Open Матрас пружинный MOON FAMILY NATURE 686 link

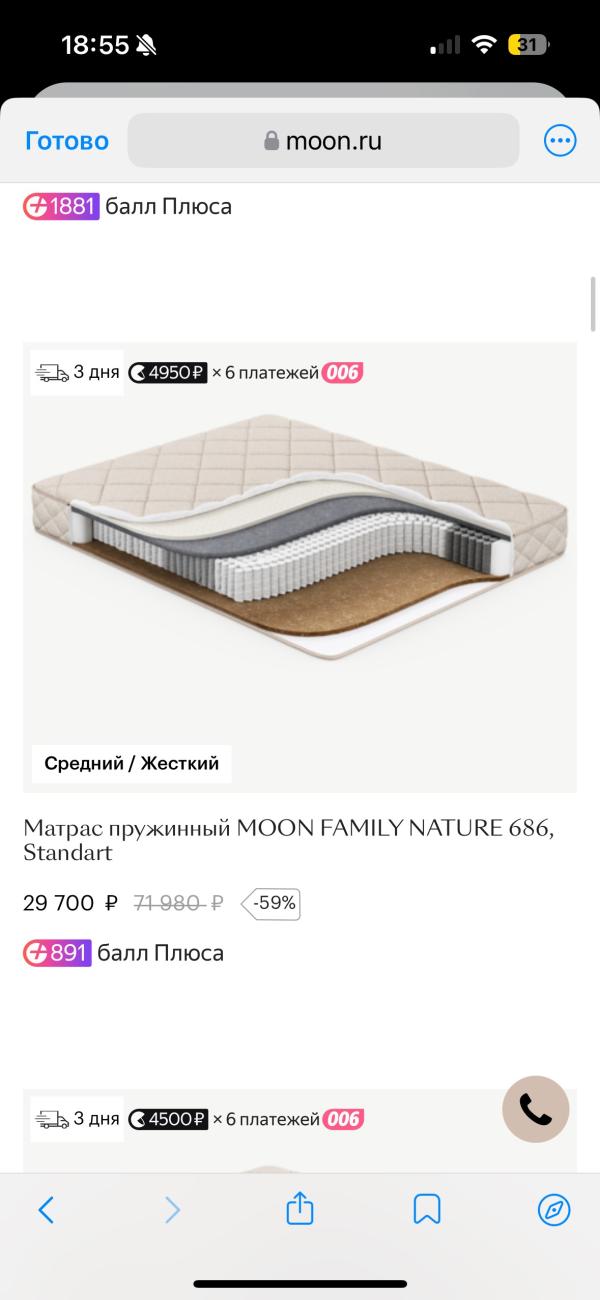coord(288,840)
